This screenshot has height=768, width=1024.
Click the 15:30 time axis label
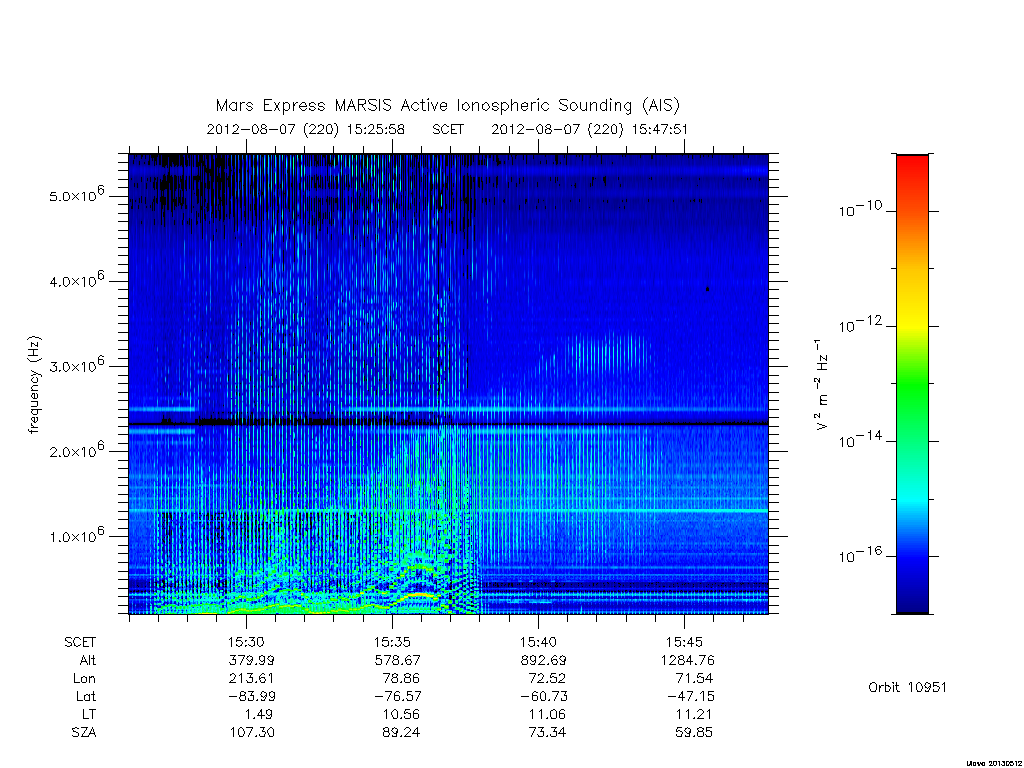click(246, 643)
